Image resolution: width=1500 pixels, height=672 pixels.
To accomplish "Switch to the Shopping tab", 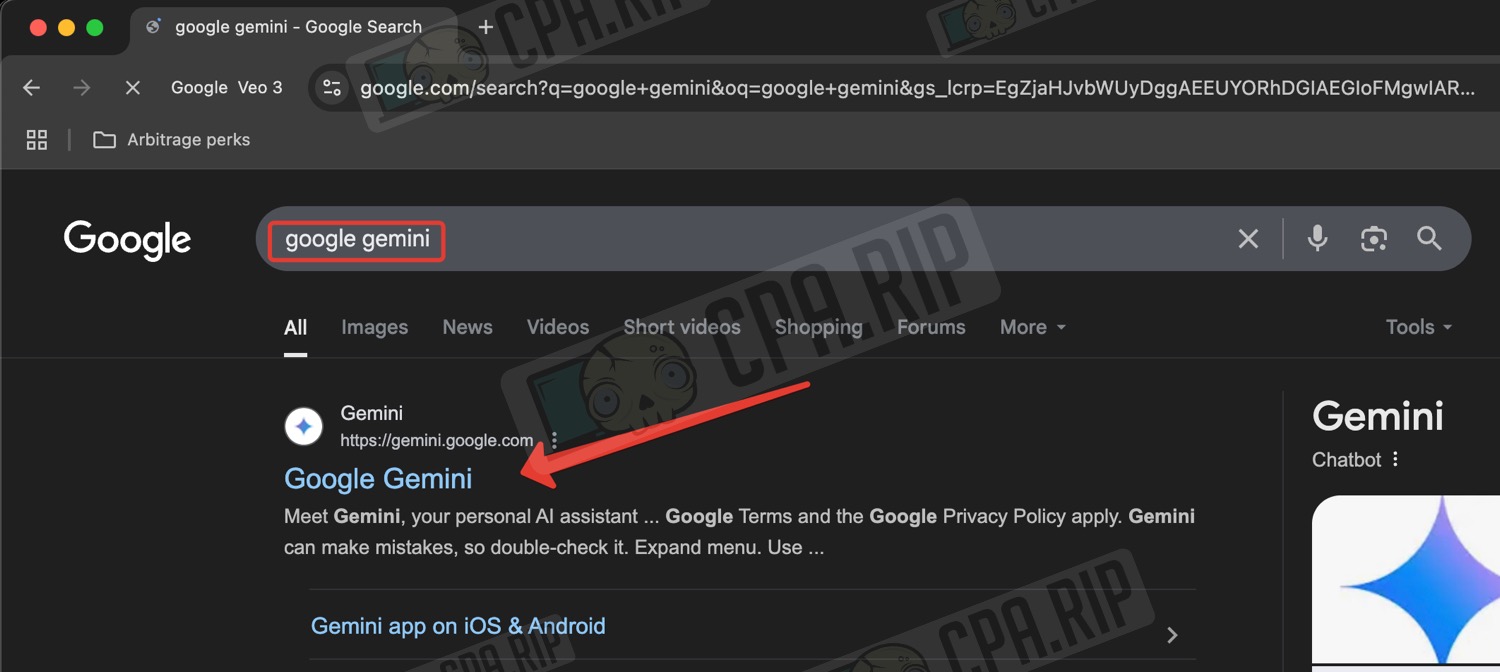I will click(818, 327).
